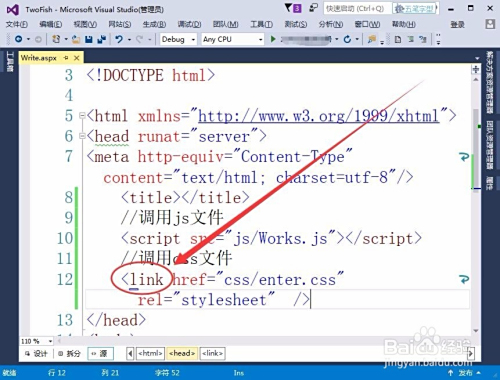Click the toolbar icon right of the new page icon
The image size is (500, 380).
411,39
